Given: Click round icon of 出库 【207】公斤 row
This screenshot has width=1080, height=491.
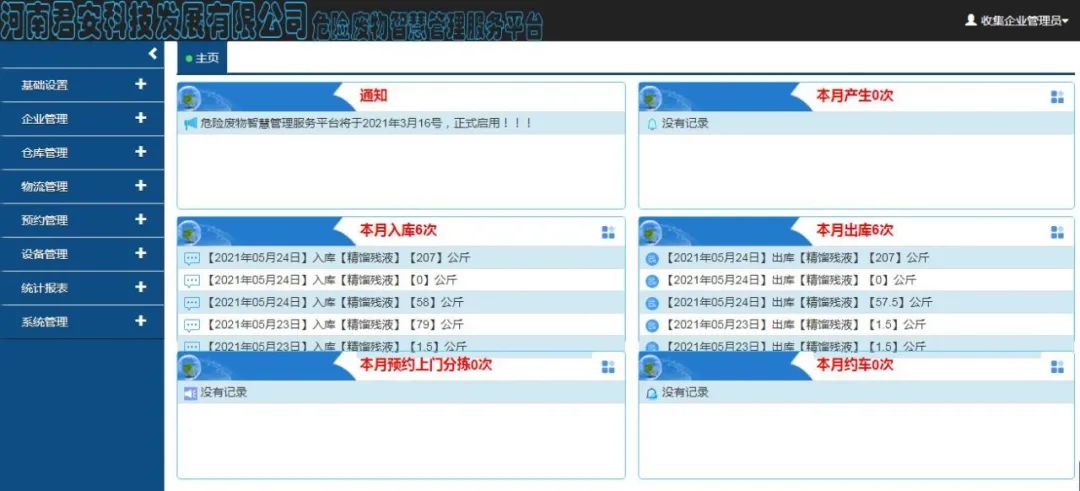Looking at the screenshot, I should [652, 259].
